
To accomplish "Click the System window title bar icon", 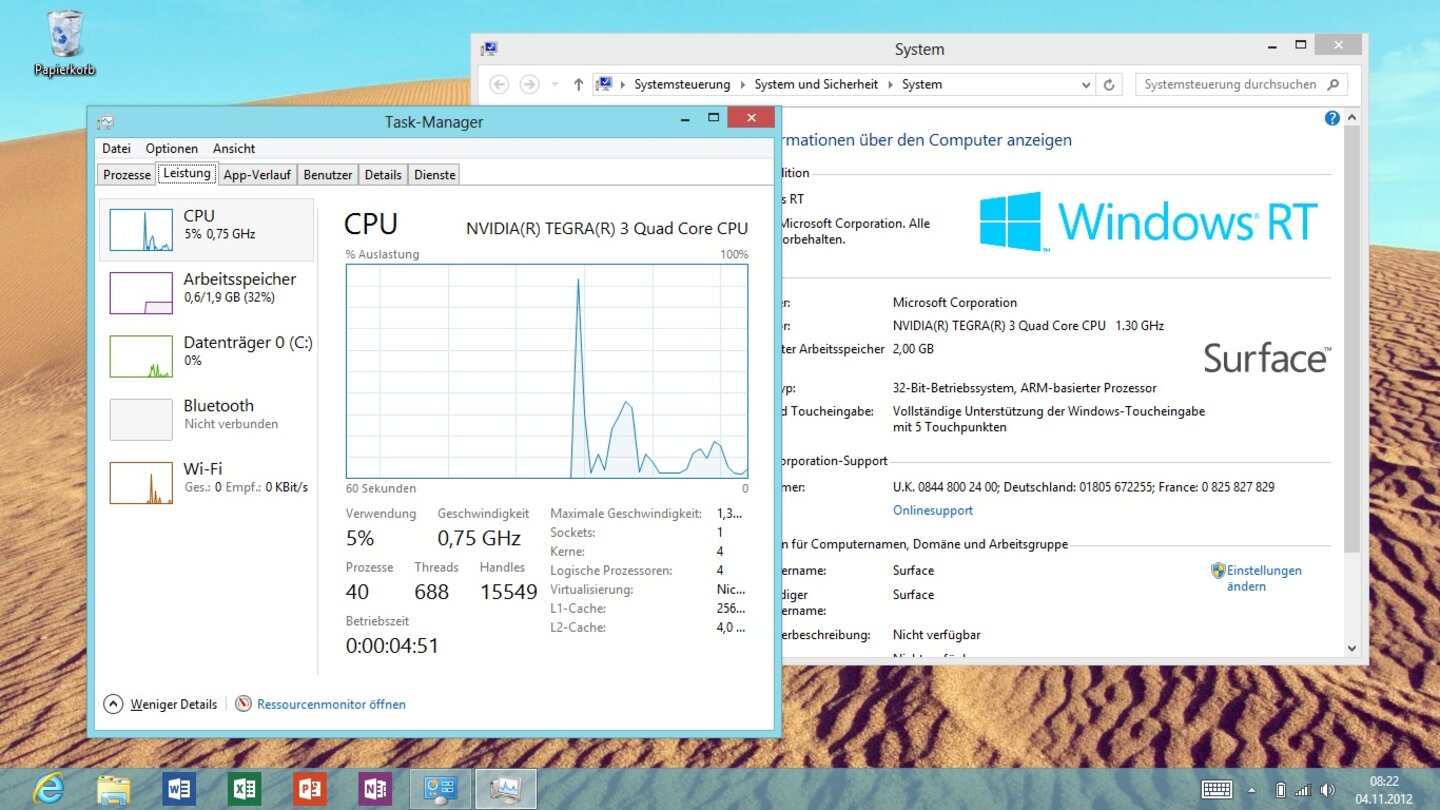I will (489, 49).
